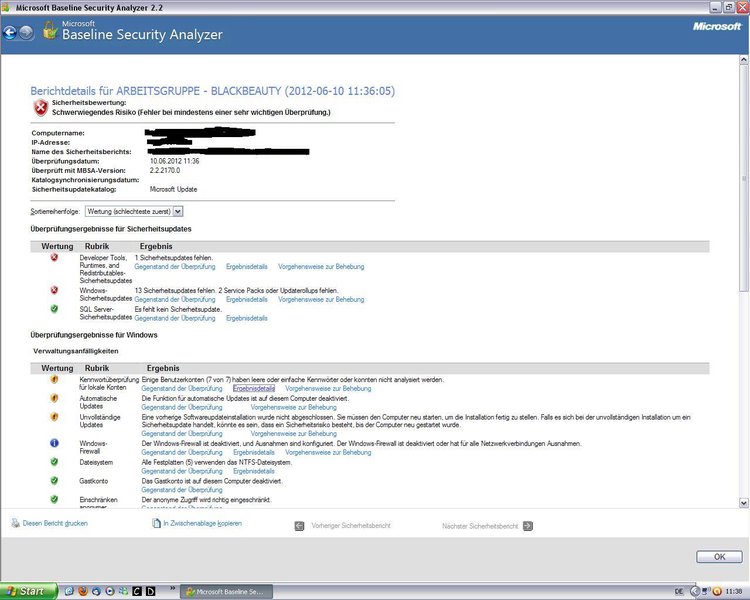Image resolution: width=750 pixels, height=600 pixels.
Task: Click Rubrik column header in Windows table
Action: coord(97,368)
